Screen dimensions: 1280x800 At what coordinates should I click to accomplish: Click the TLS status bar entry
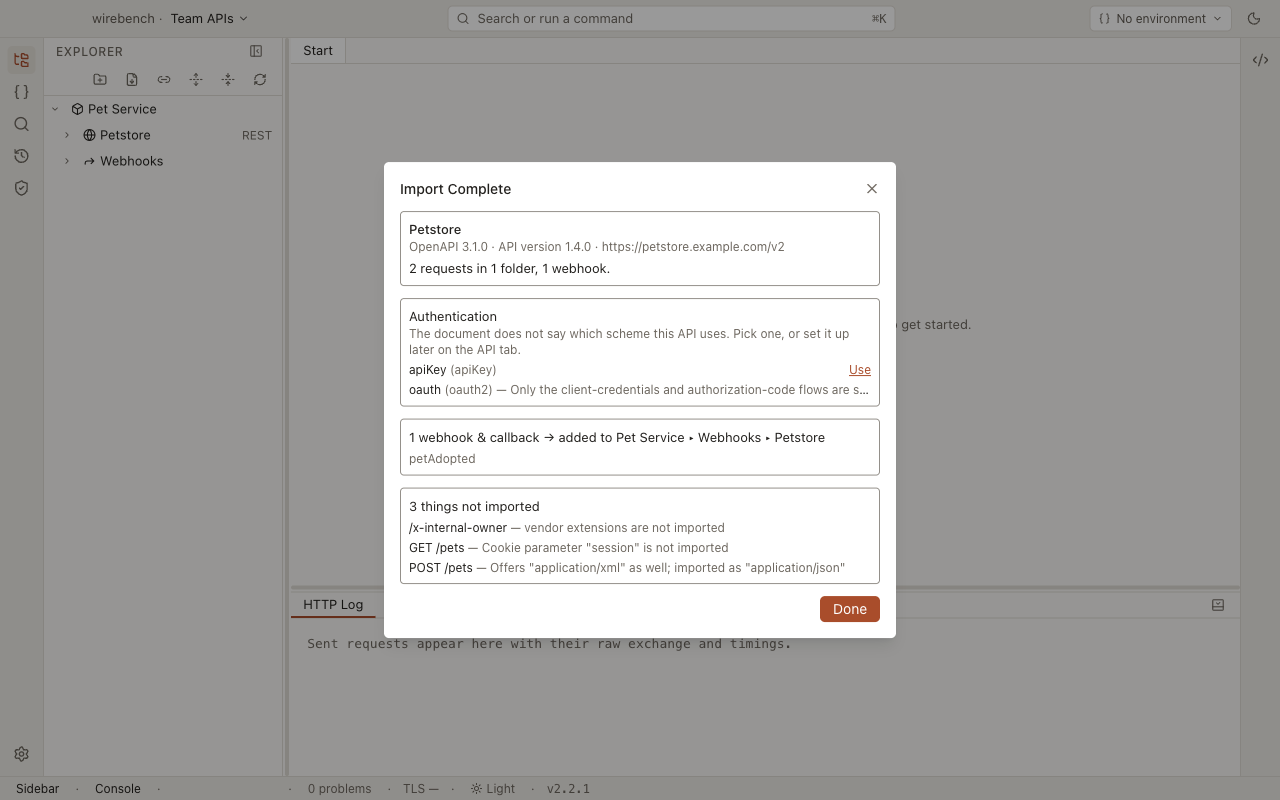(x=421, y=789)
